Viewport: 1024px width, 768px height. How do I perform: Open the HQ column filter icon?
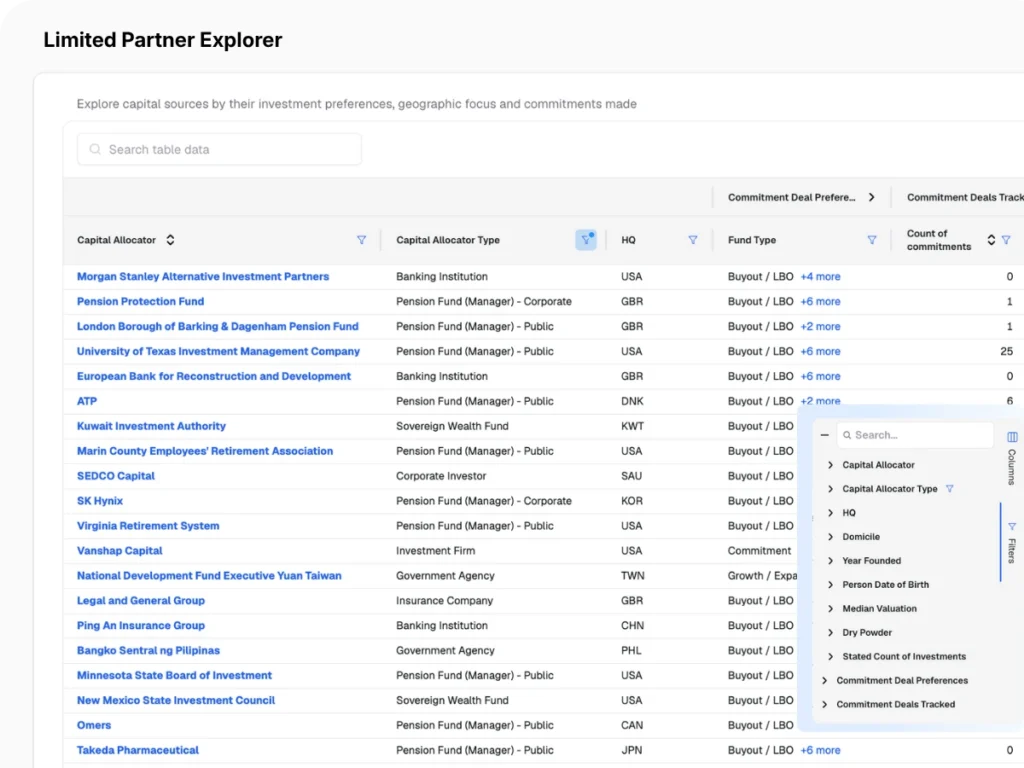(x=693, y=240)
